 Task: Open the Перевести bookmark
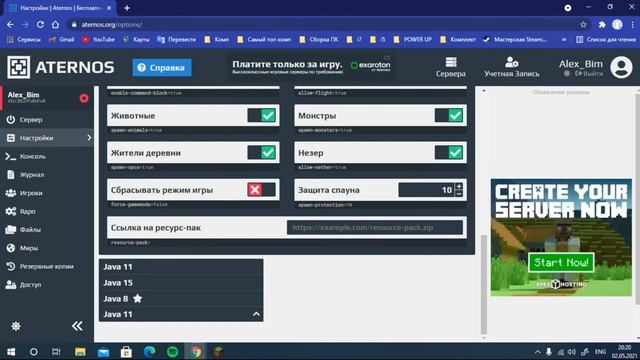177,40
